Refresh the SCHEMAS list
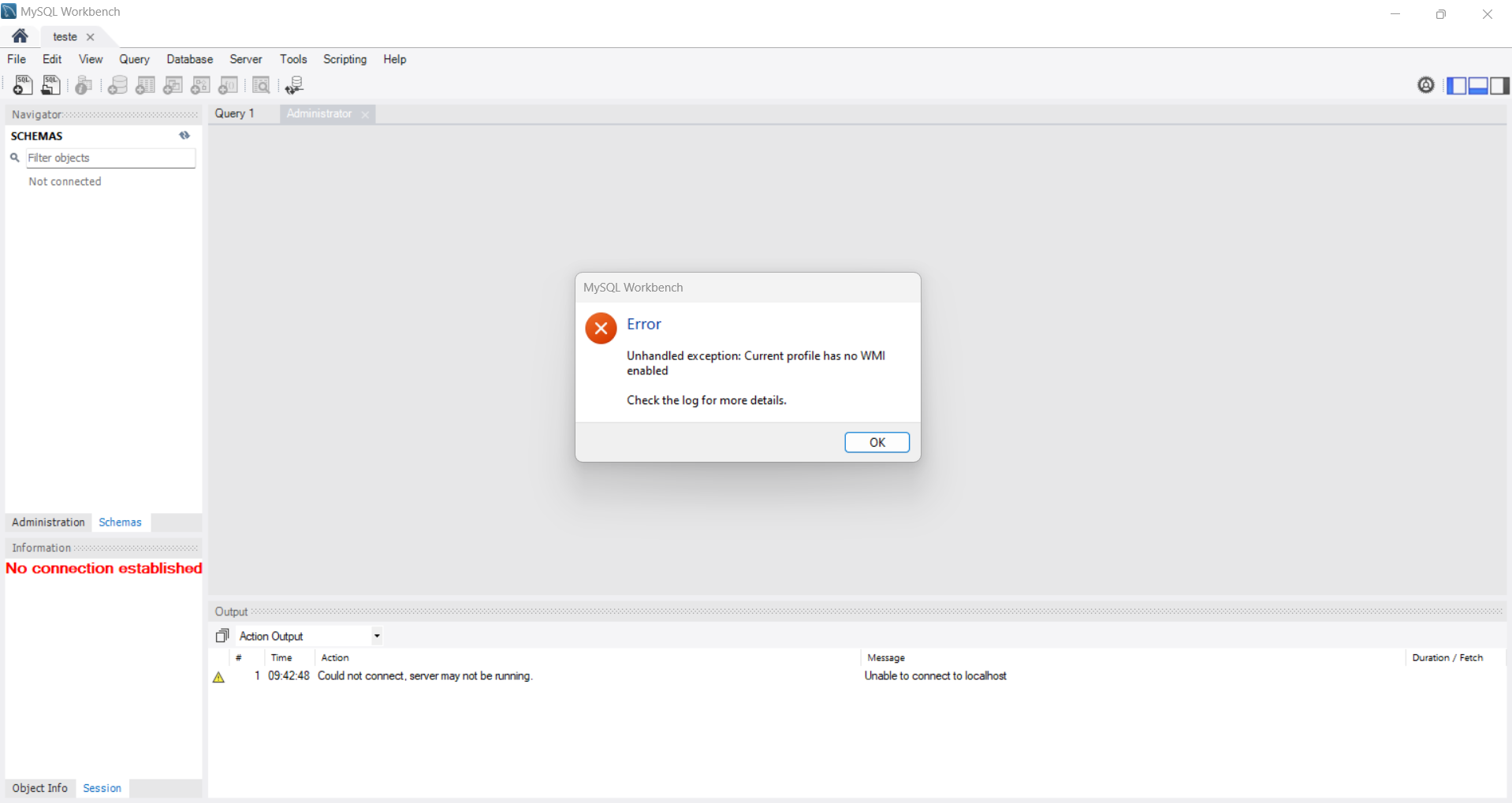The width and height of the screenshot is (1512, 803). [184, 136]
